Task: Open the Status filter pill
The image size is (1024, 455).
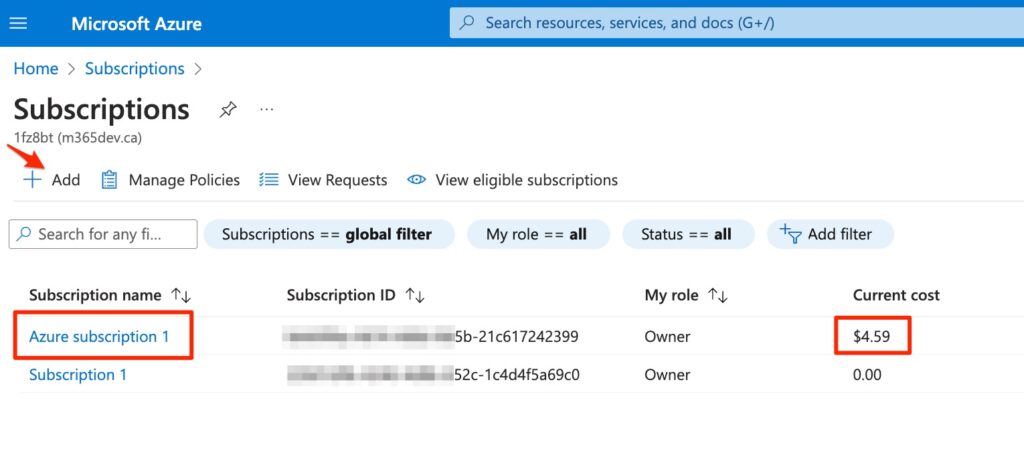Action: click(686, 234)
